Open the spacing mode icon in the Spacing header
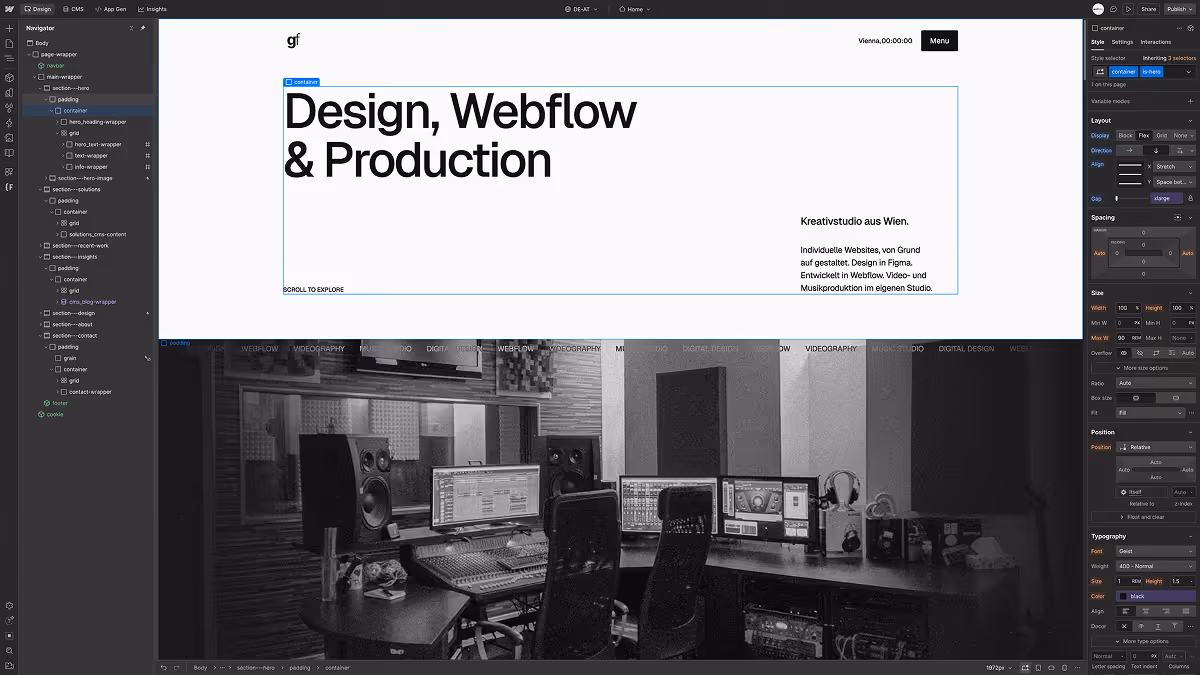 1177,217
